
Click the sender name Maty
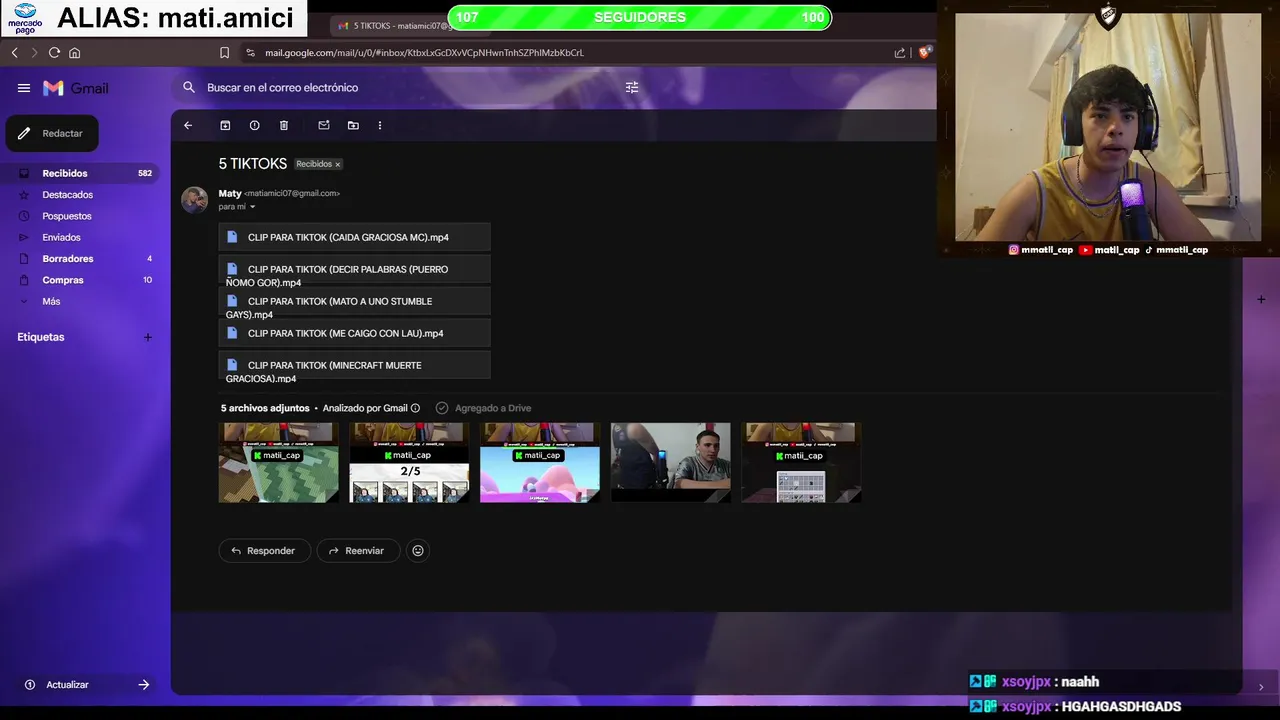point(230,193)
